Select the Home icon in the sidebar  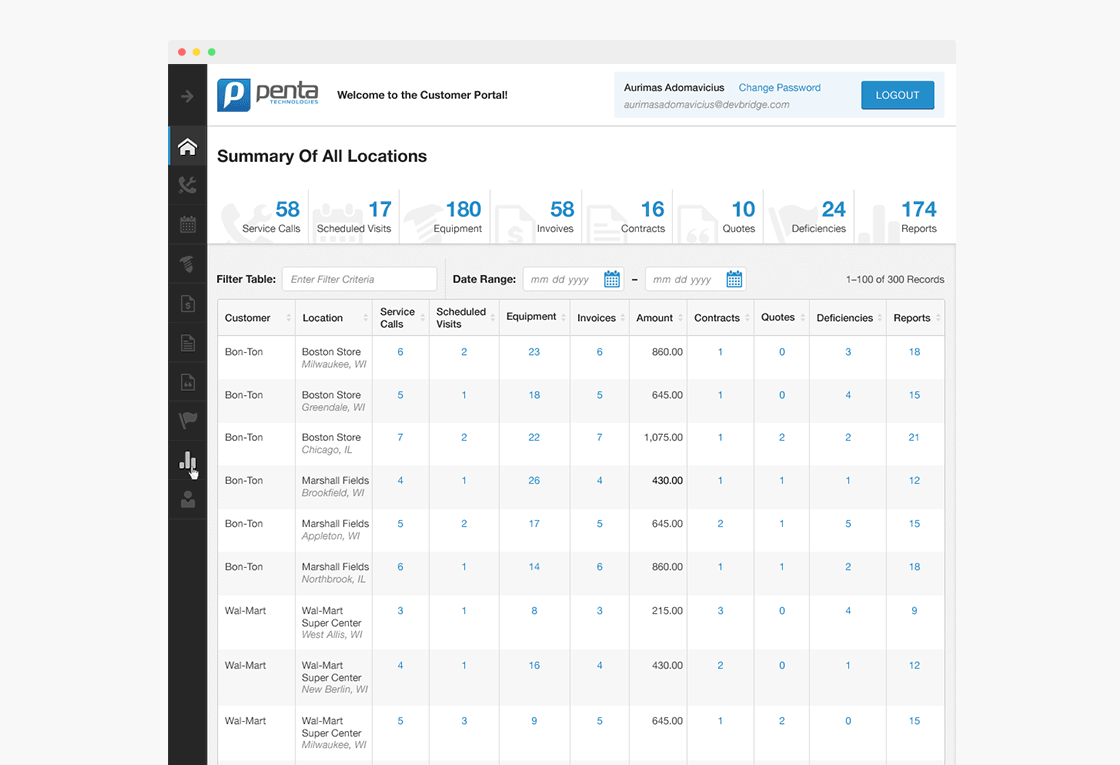click(187, 146)
